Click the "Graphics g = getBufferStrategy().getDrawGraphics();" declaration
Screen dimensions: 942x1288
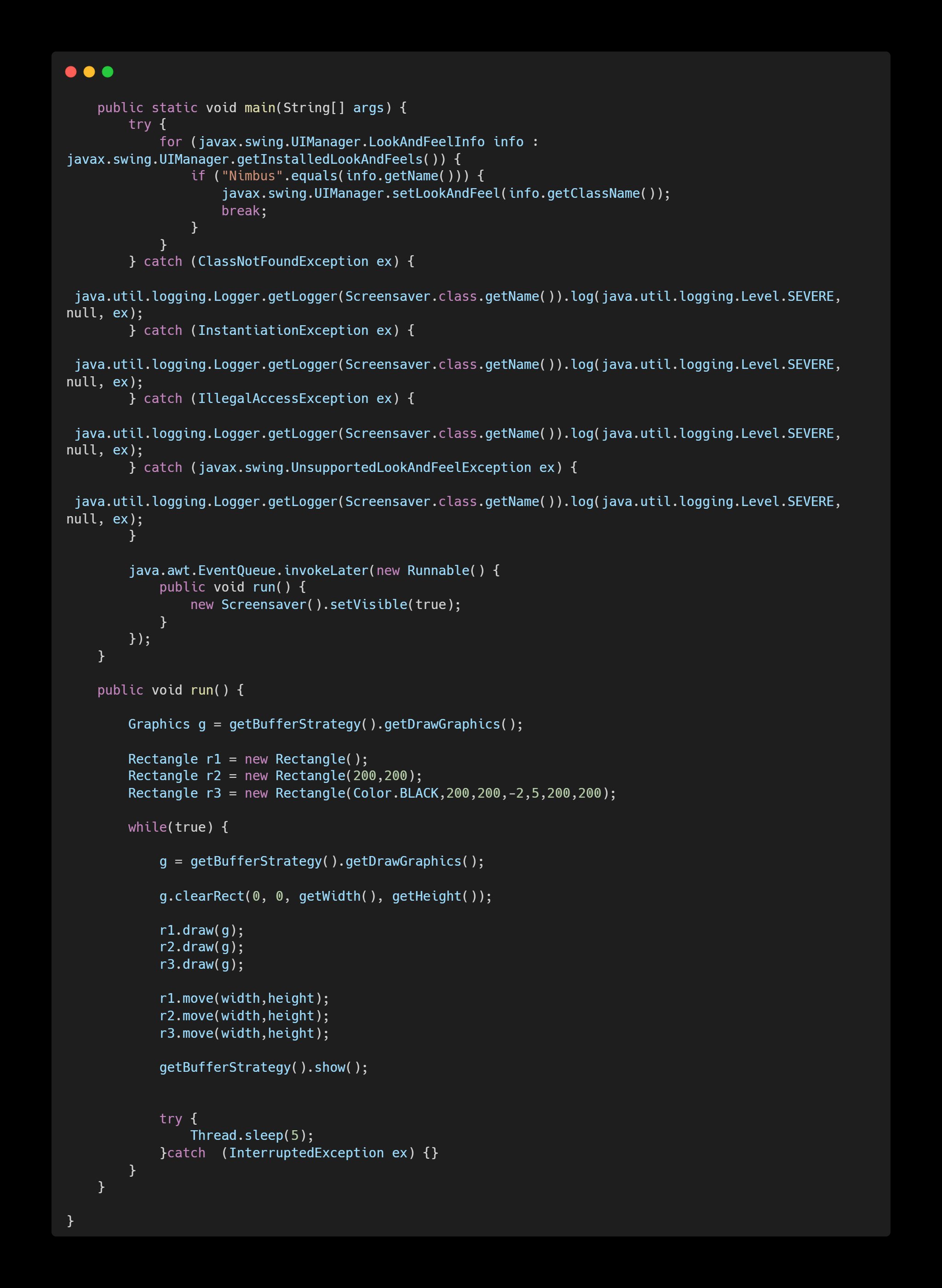tap(326, 724)
